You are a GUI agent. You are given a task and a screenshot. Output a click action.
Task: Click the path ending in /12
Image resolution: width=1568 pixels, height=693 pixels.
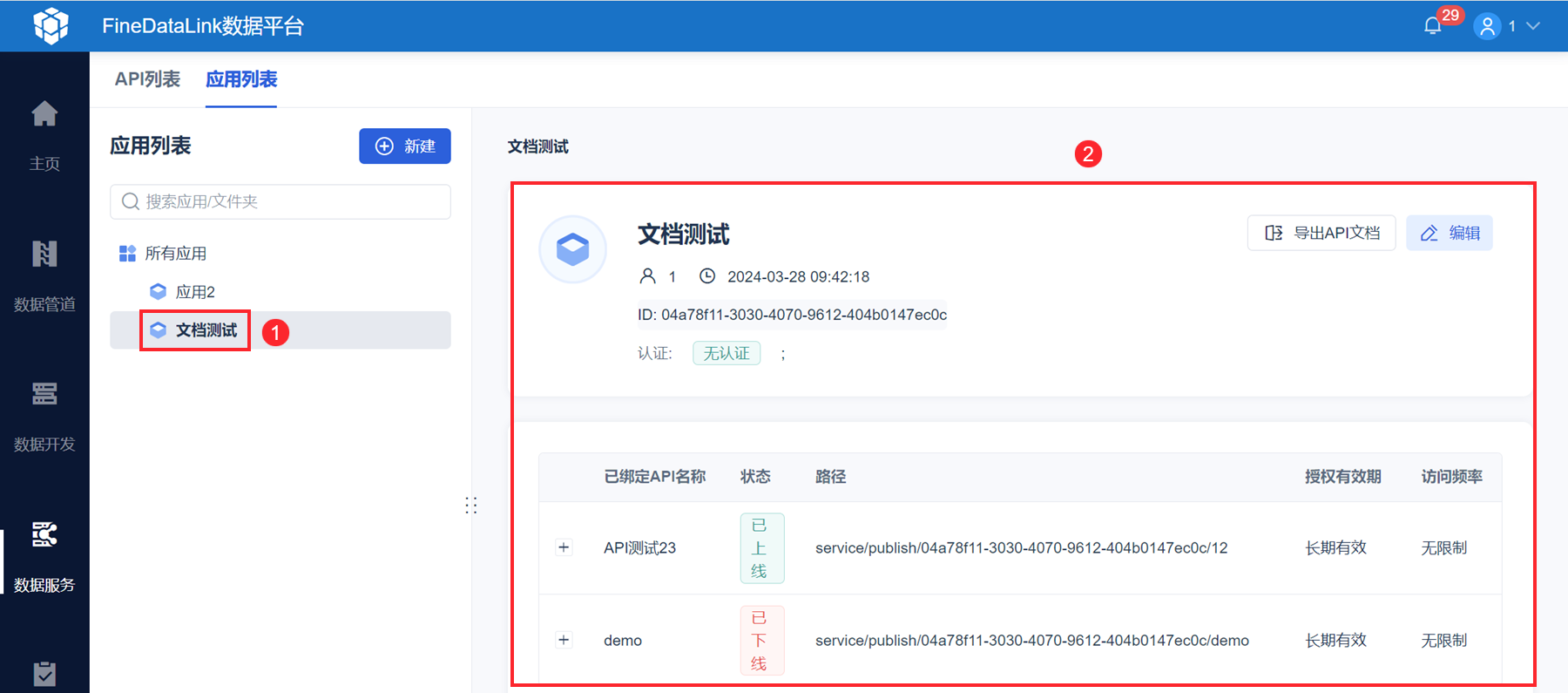tap(1022, 548)
